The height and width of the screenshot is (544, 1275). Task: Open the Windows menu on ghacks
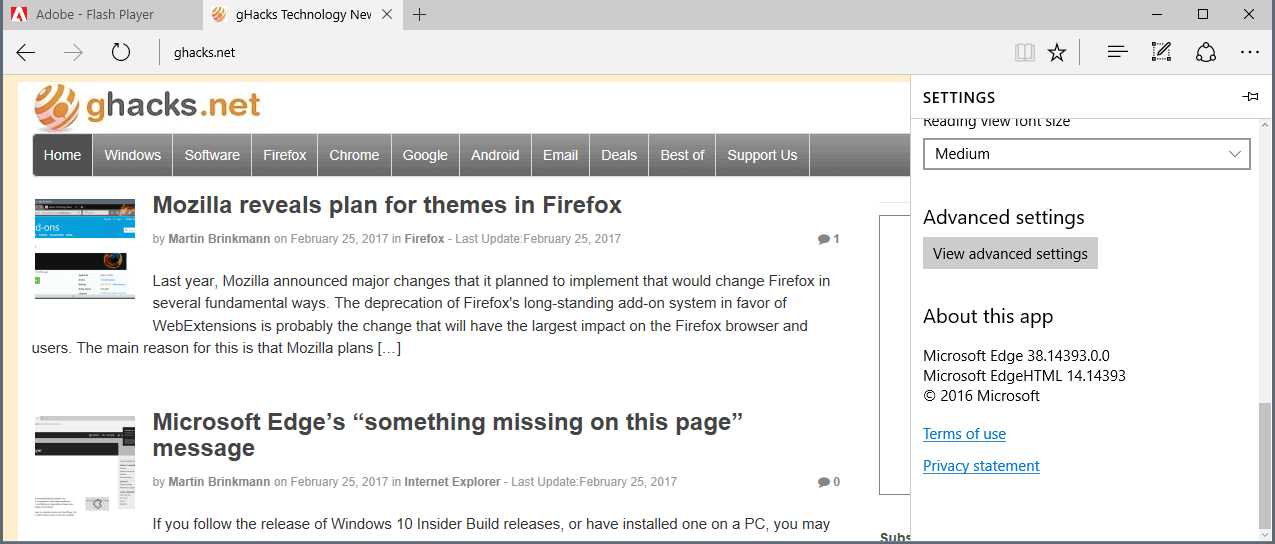[132, 155]
